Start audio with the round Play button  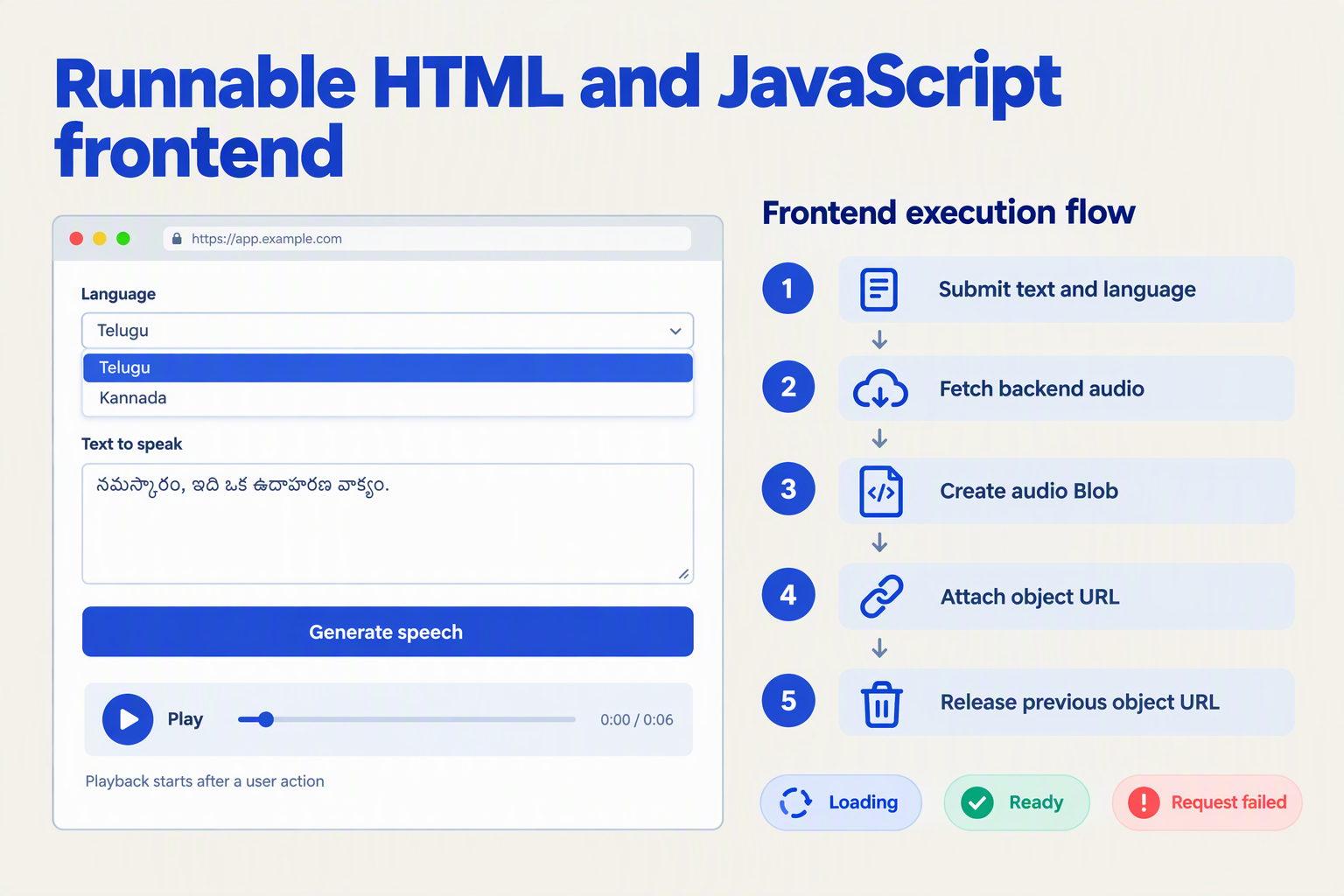pos(128,719)
